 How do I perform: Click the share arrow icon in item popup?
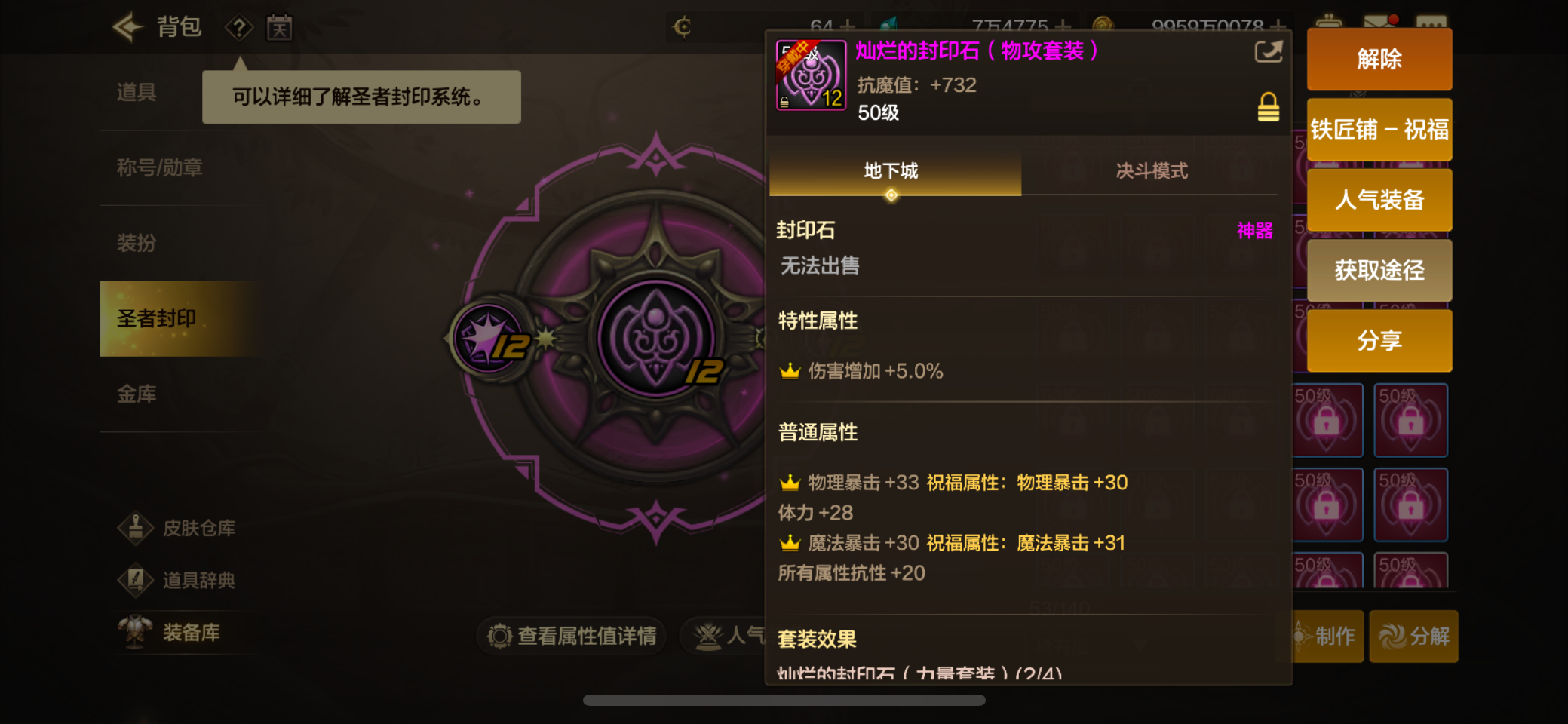1268,52
